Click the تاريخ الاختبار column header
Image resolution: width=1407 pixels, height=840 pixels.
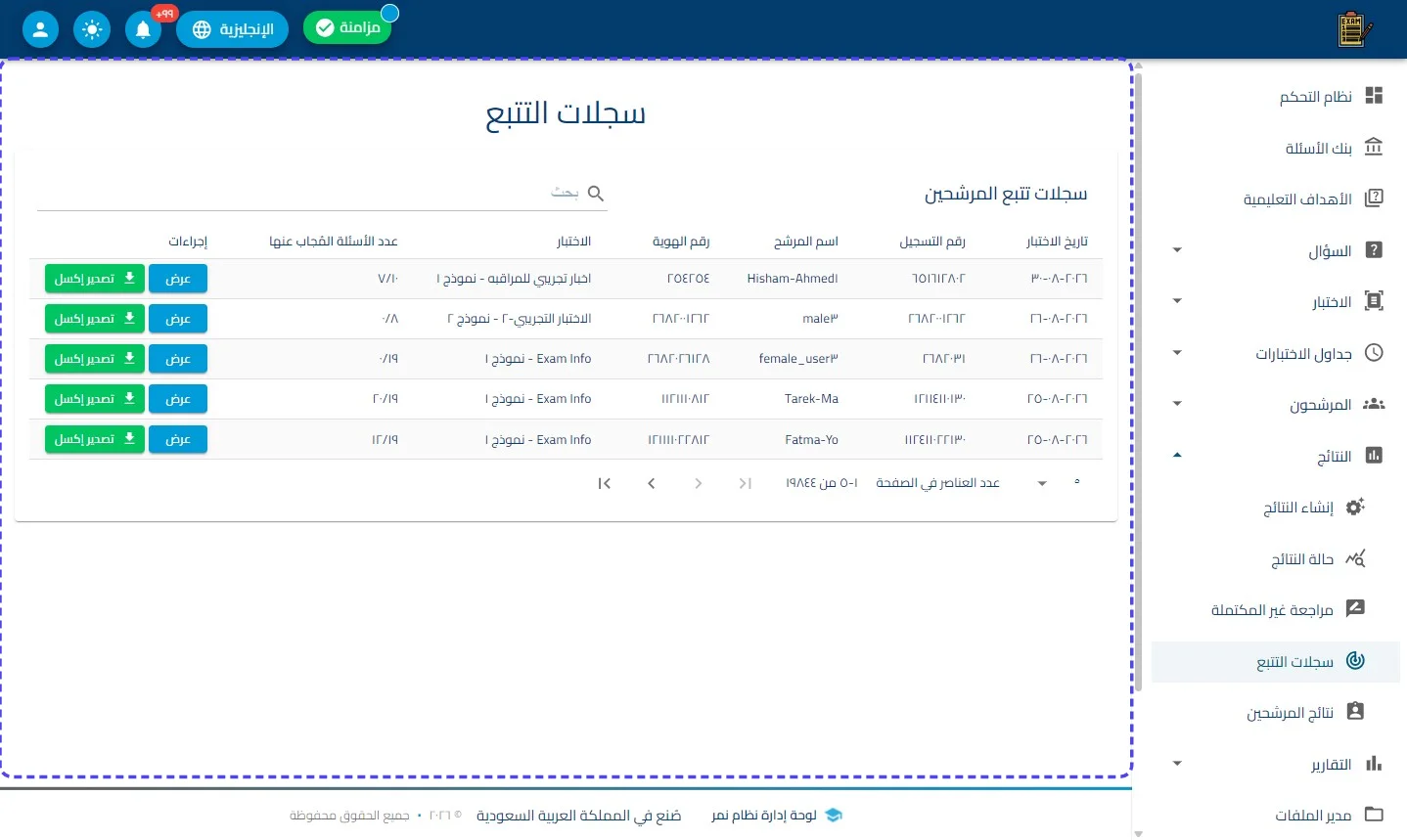tap(1057, 242)
